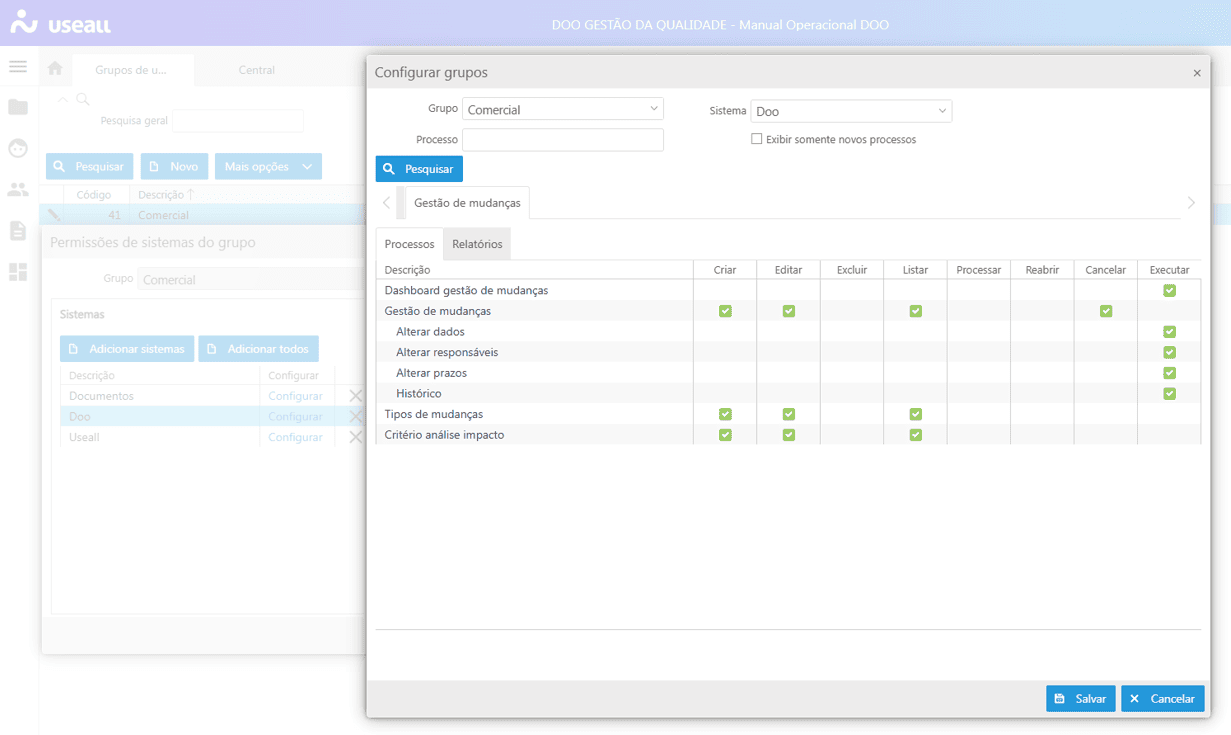Screen dimensions: 1231x735
Task: Select the 'Gestão de mudanças' tab
Action: [467, 203]
